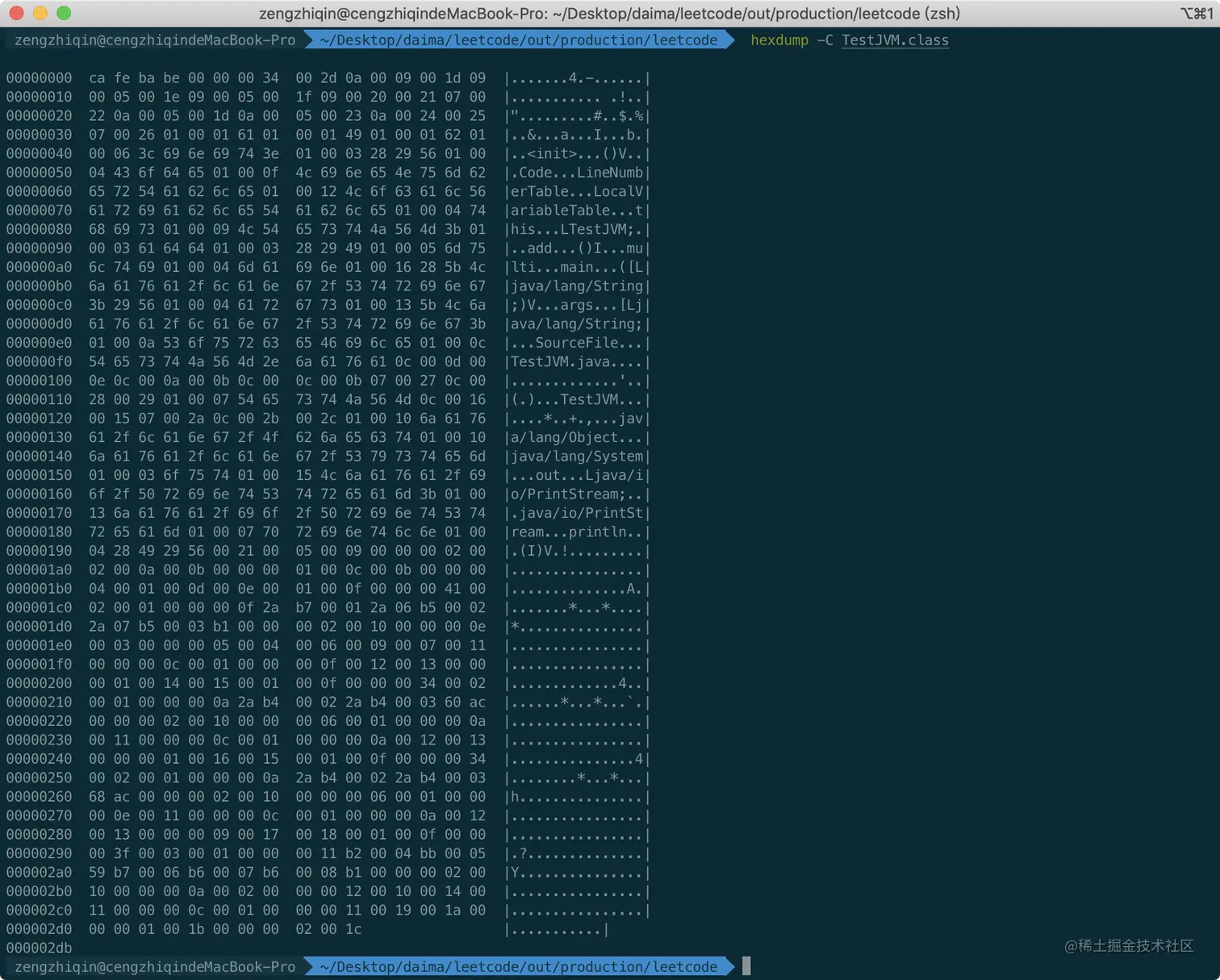Click the TestJVM.class filename argument
This screenshot has width=1220, height=980.
[x=895, y=40]
